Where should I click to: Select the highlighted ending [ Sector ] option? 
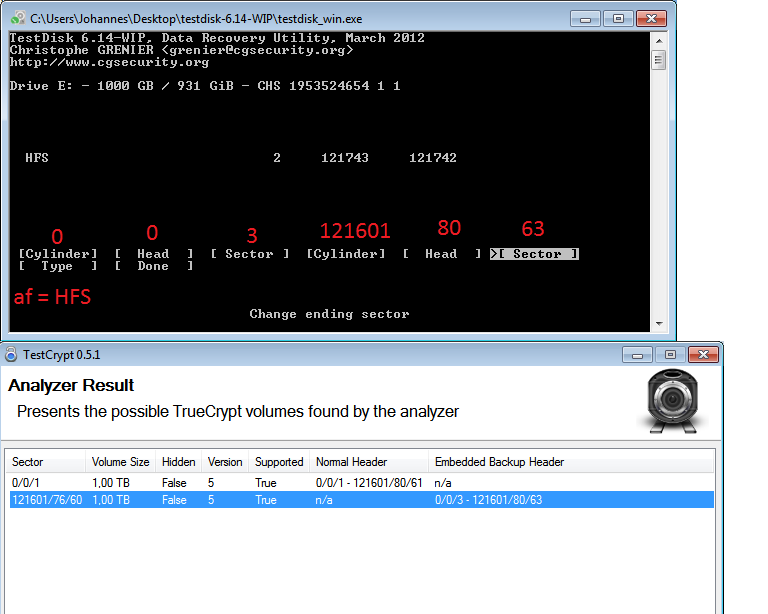pyautogui.click(x=534, y=254)
